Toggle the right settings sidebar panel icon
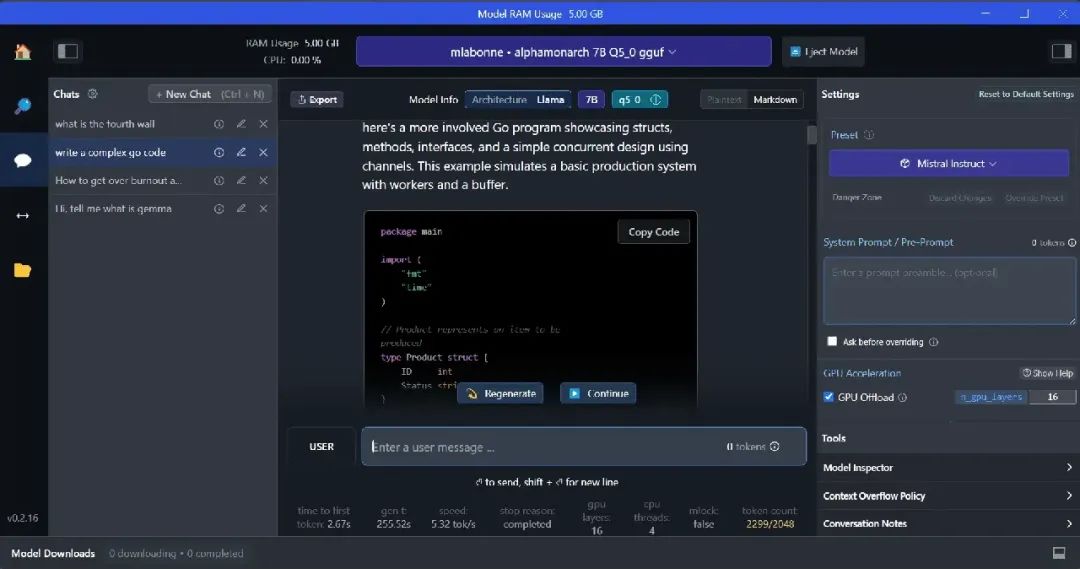This screenshot has height=569, width=1080. pyautogui.click(x=1061, y=52)
